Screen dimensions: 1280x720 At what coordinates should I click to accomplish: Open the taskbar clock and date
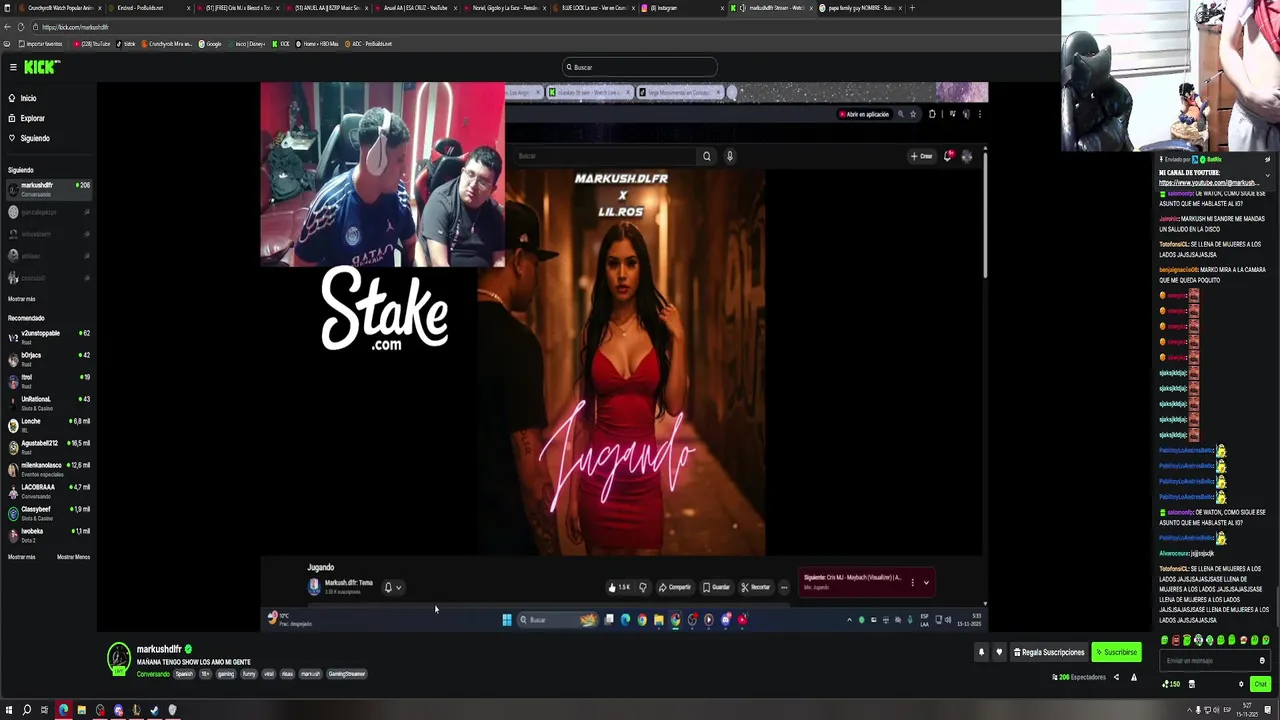click(x=1245, y=710)
